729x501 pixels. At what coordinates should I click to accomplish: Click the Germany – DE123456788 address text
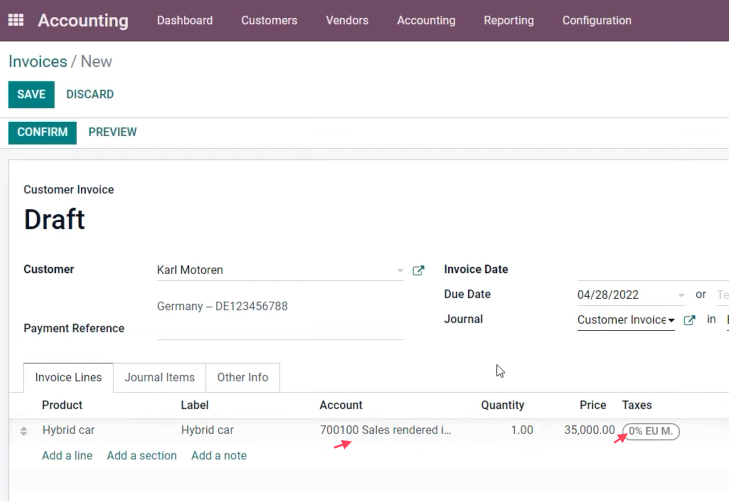(222, 306)
